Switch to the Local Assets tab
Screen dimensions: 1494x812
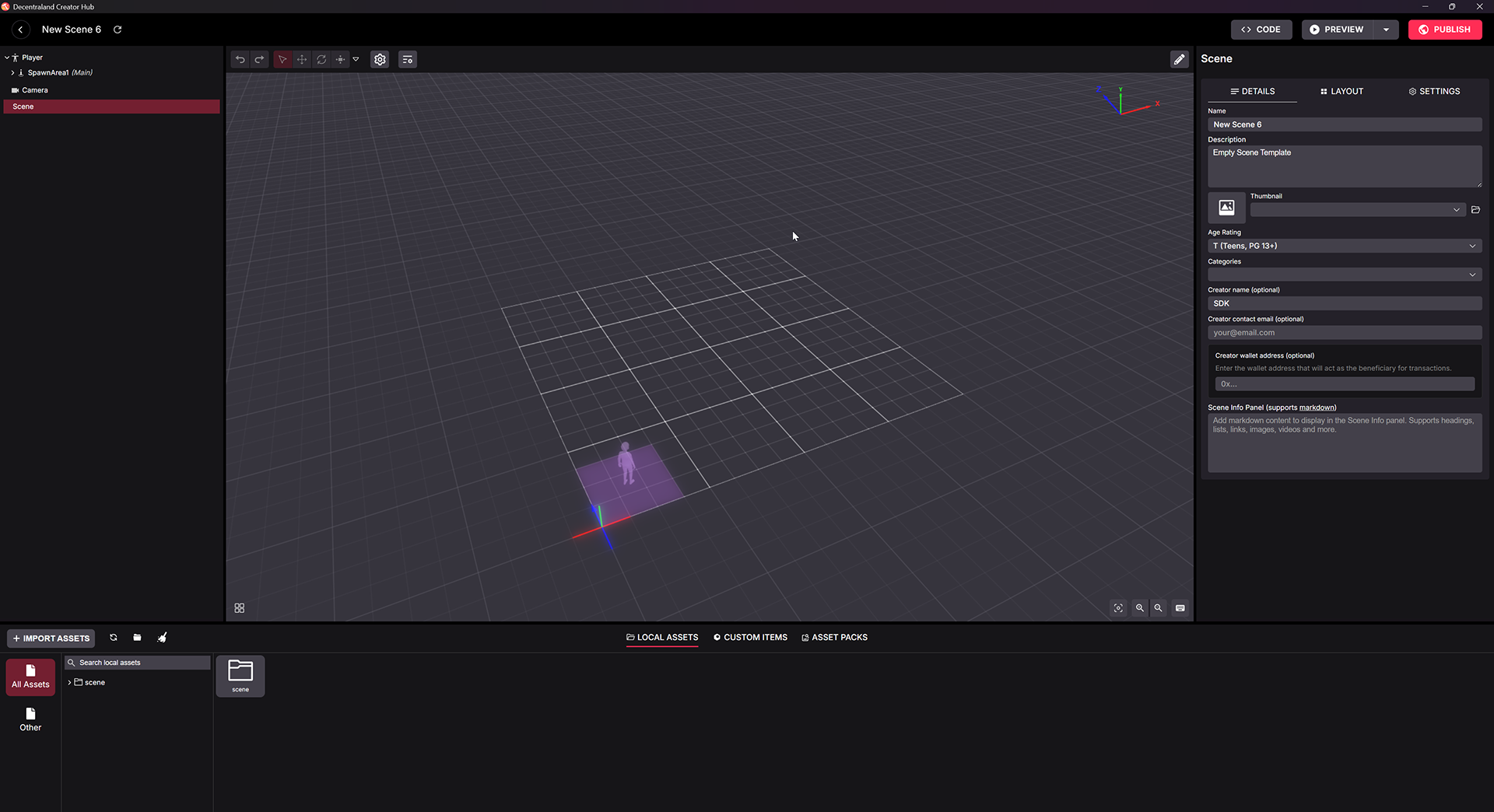(x=662, y=638)
